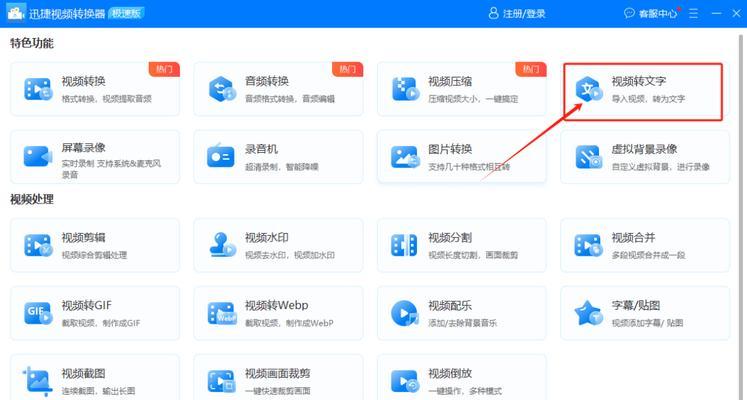The height and width of the screenshot is (400, 747).
Task: Click the app logo in title bar
Action: (16, 13)
